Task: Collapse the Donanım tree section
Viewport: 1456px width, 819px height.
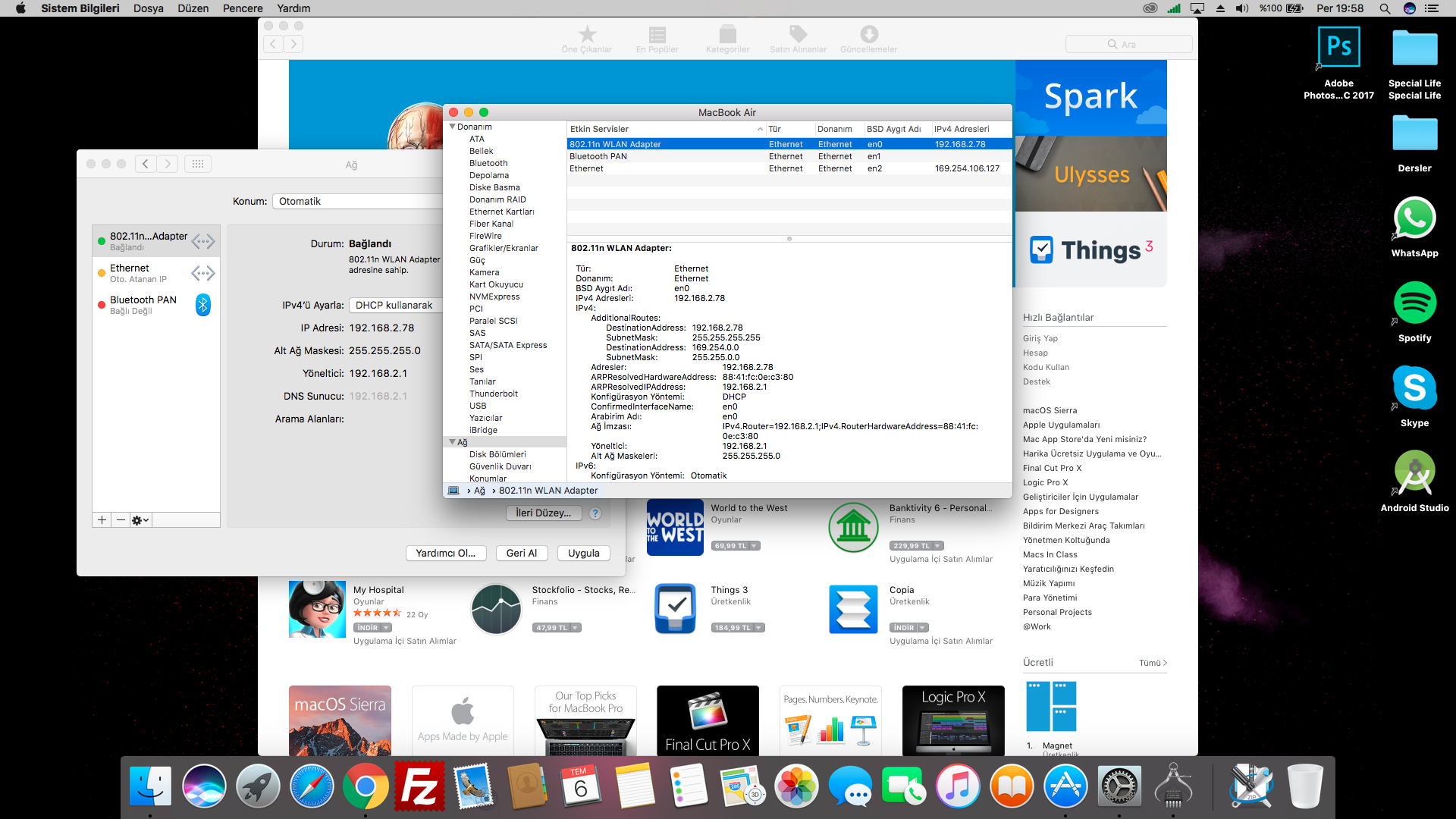Action: coord(453,127)
